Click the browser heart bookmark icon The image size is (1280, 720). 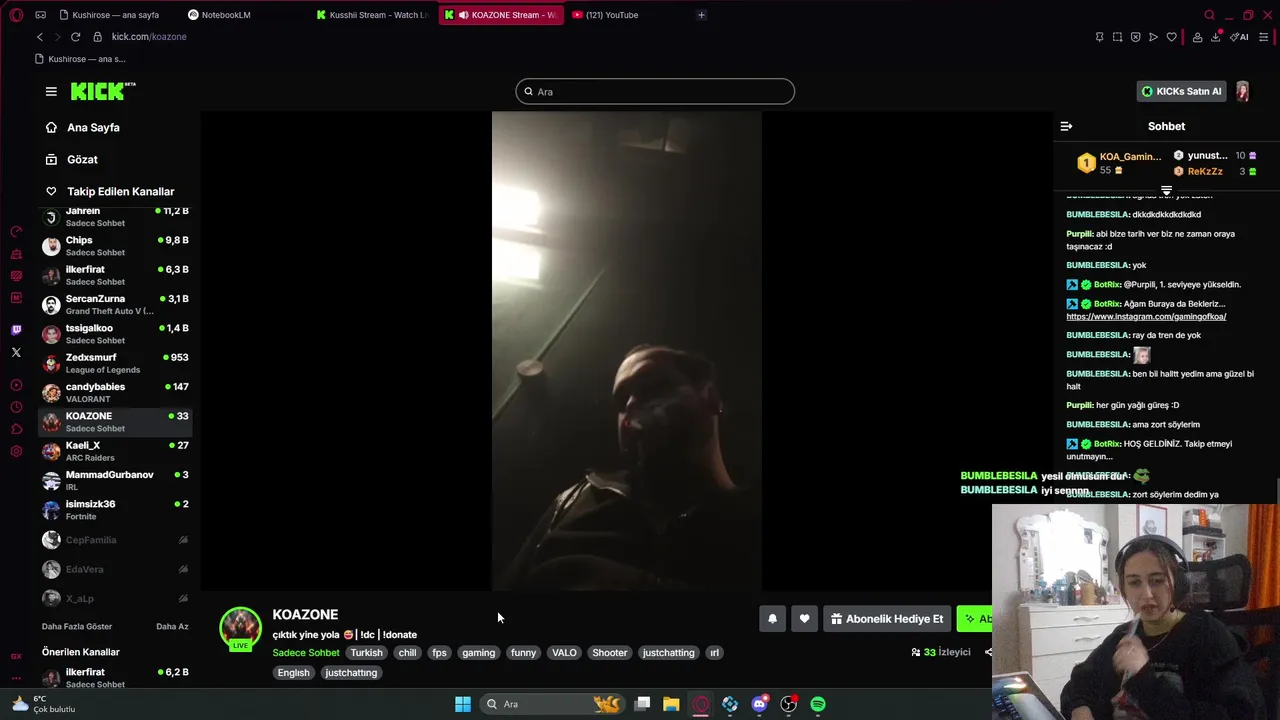[1172, 37]
